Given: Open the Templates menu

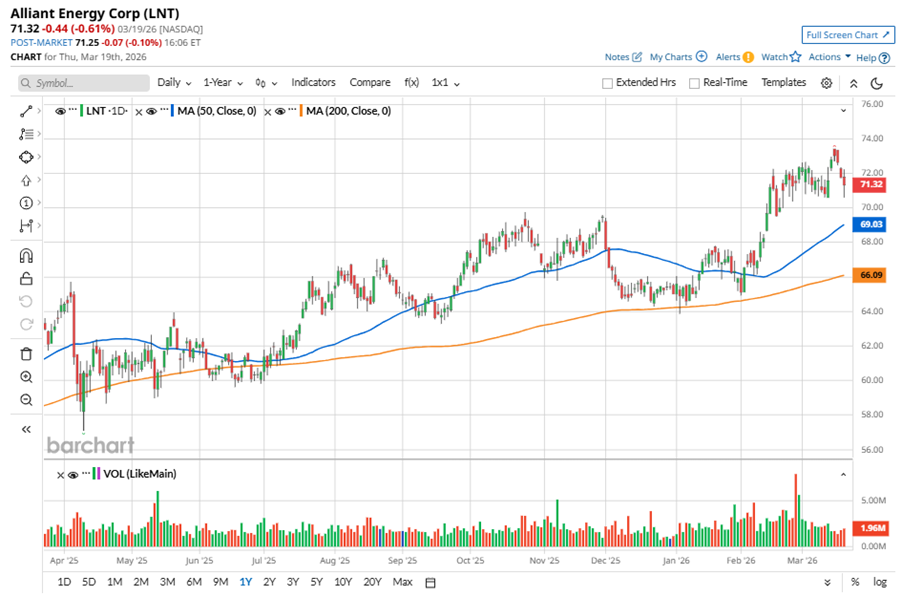Looking at the screenshot, I should tap(783, 82).
